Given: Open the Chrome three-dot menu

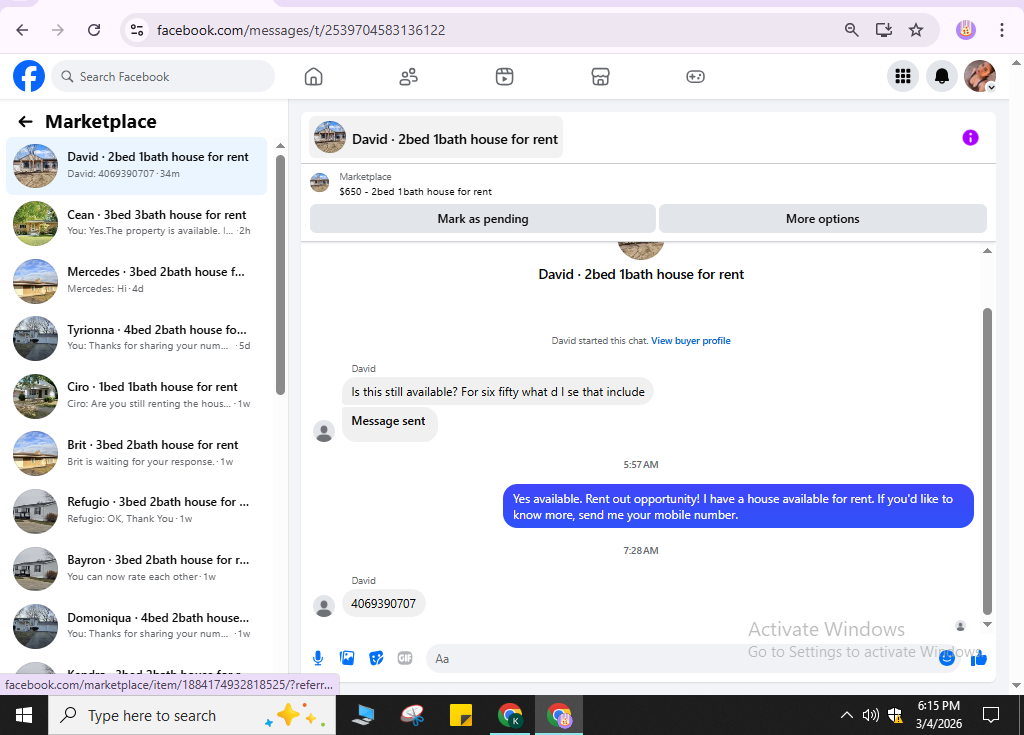Looking at the screenshot, I should pos(1001,30).
